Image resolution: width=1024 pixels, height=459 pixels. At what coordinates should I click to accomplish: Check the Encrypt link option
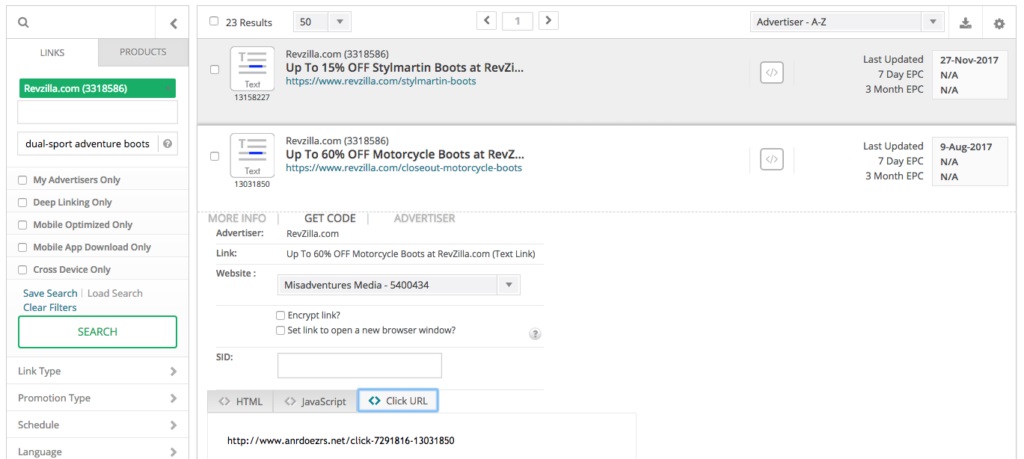tap(280, 315)
